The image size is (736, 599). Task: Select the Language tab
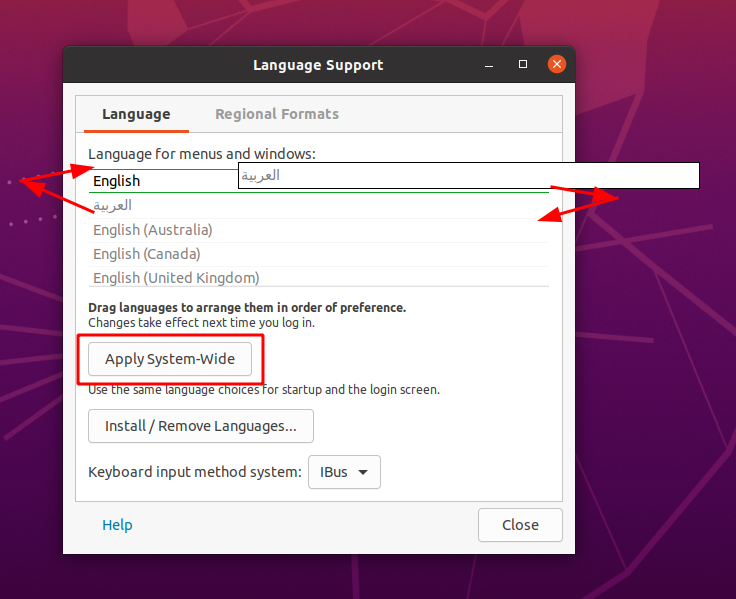tap(136, 114)
